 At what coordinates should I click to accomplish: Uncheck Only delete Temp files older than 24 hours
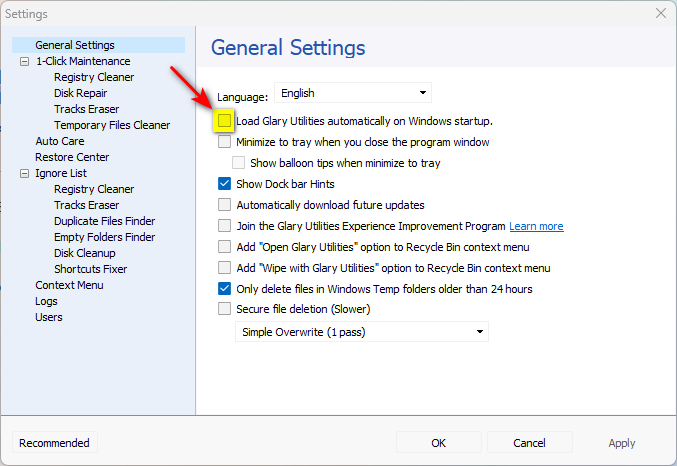[x=225, y=288]
